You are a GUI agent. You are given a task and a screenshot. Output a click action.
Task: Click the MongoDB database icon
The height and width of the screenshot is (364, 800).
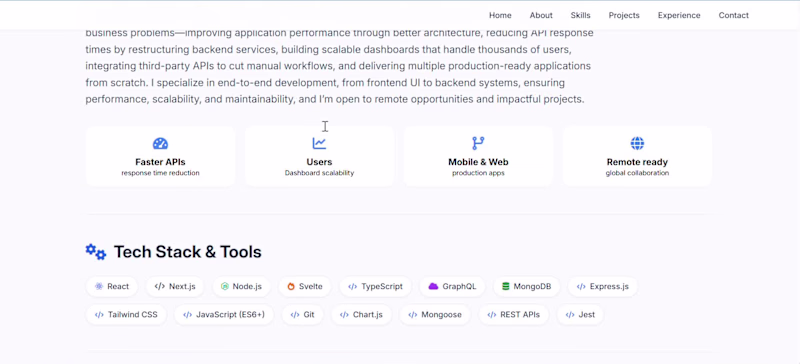click(506, 286)
